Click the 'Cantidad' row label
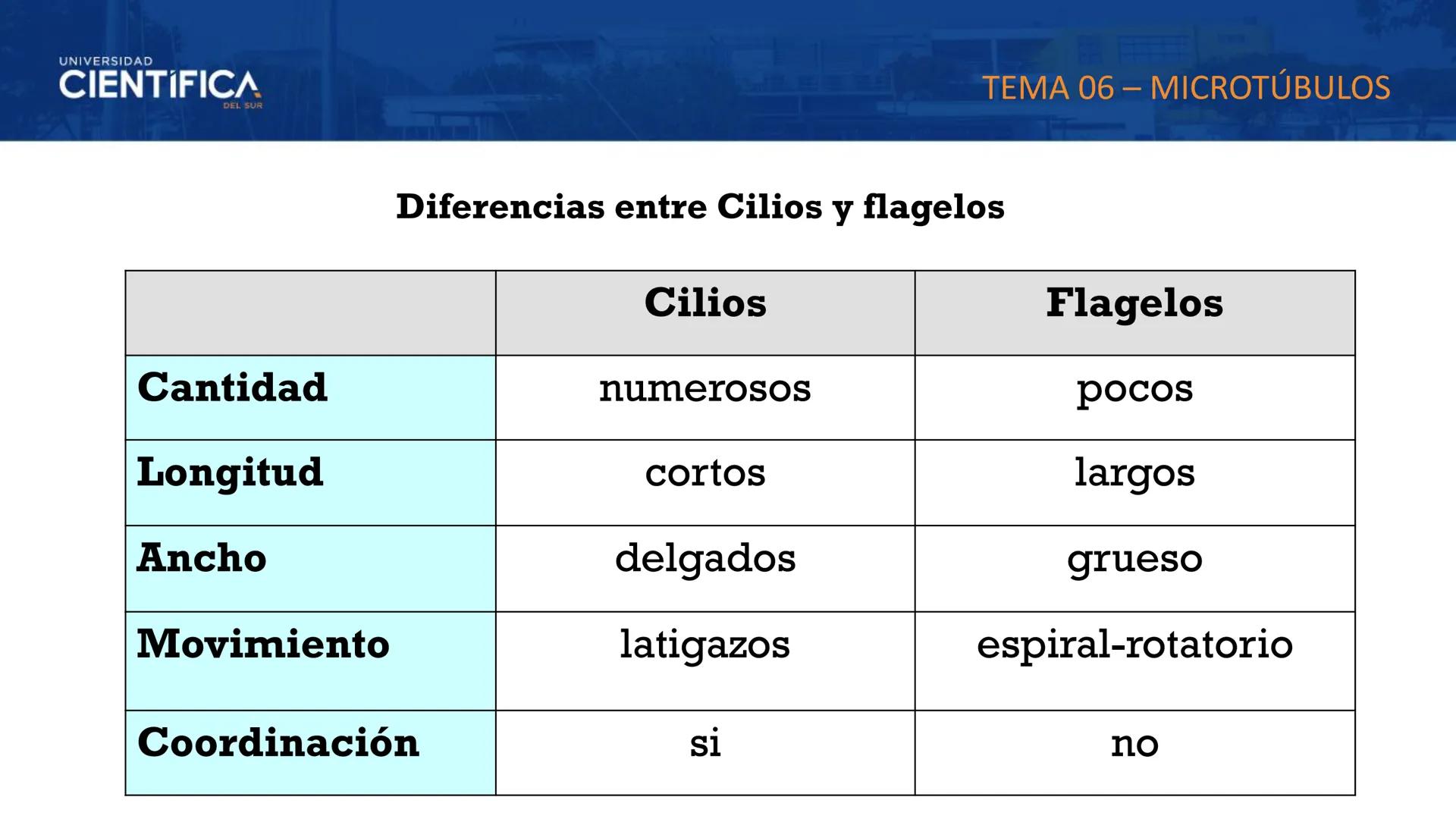The image size is (1456, 819). coord(233,388)
